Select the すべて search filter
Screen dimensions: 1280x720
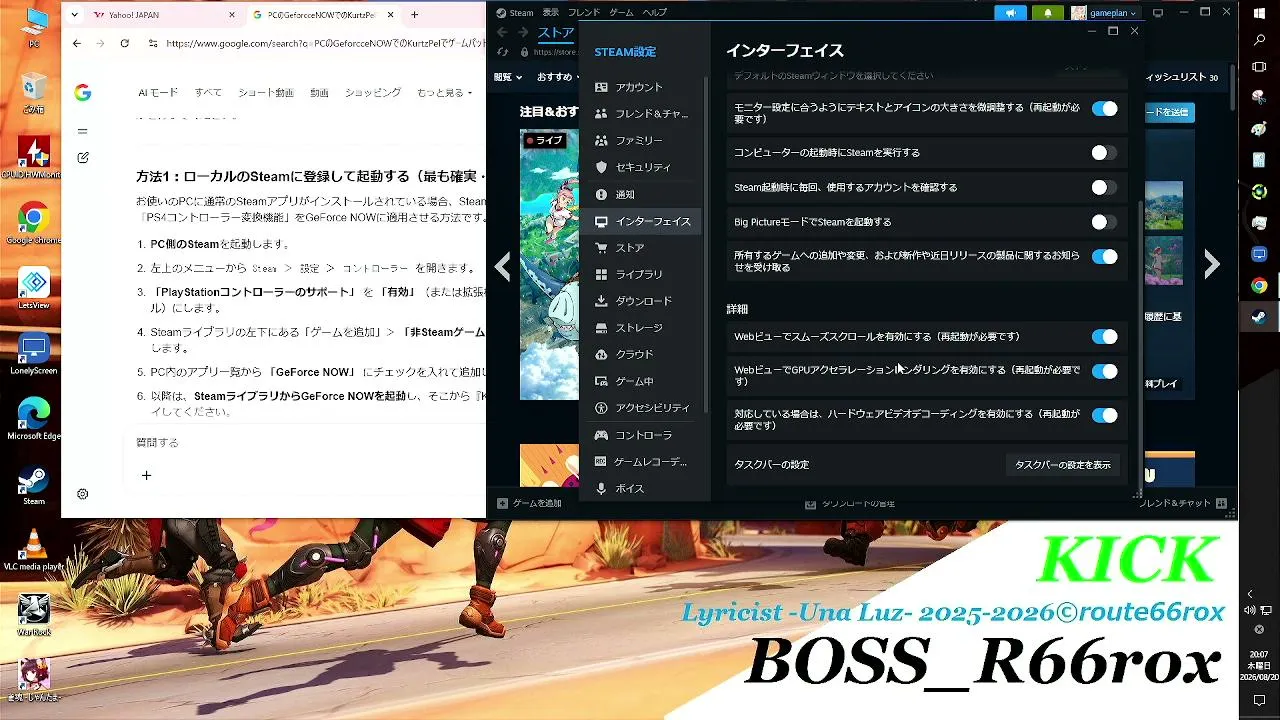[208, 93]
